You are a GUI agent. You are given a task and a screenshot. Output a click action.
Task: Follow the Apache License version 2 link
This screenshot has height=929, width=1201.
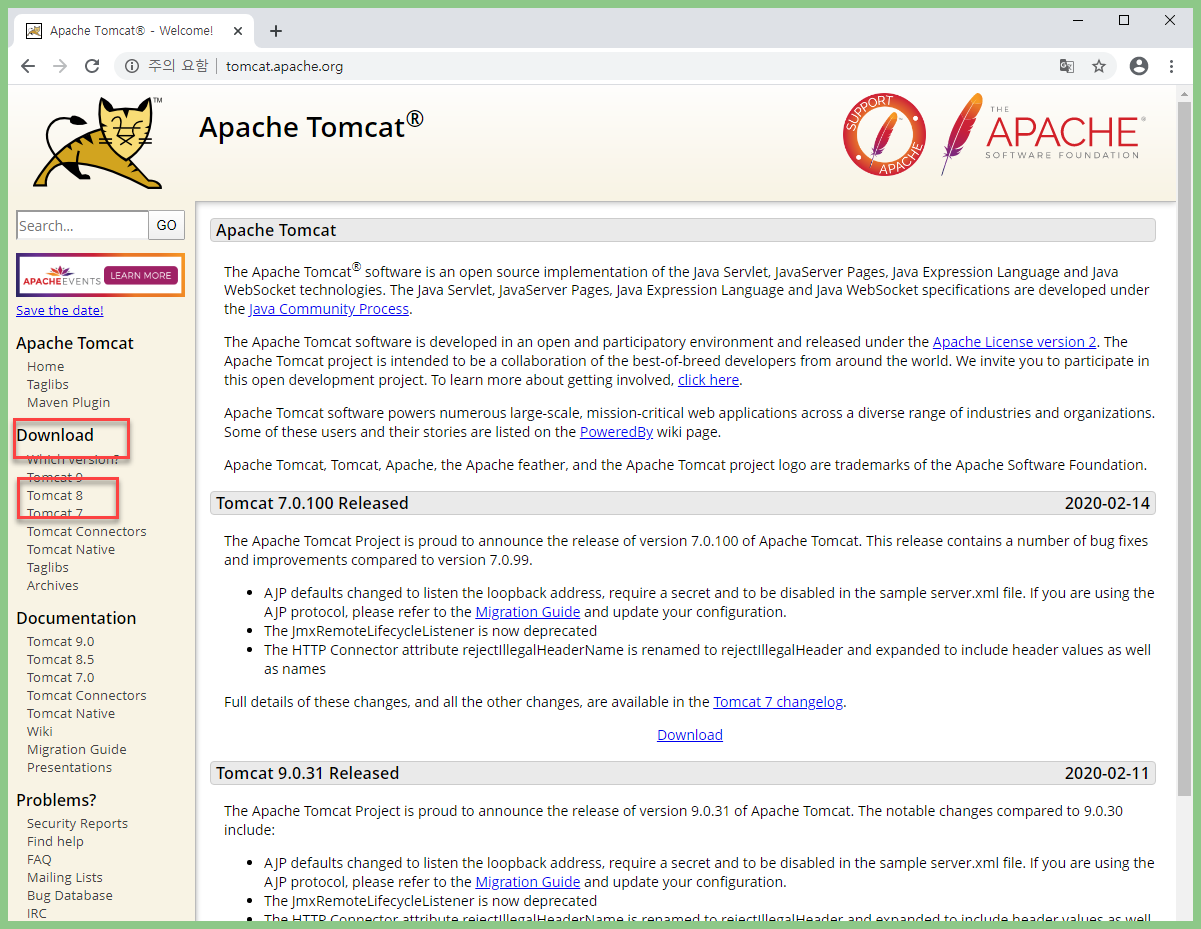pyautogui.click(x=1014, y=342)
